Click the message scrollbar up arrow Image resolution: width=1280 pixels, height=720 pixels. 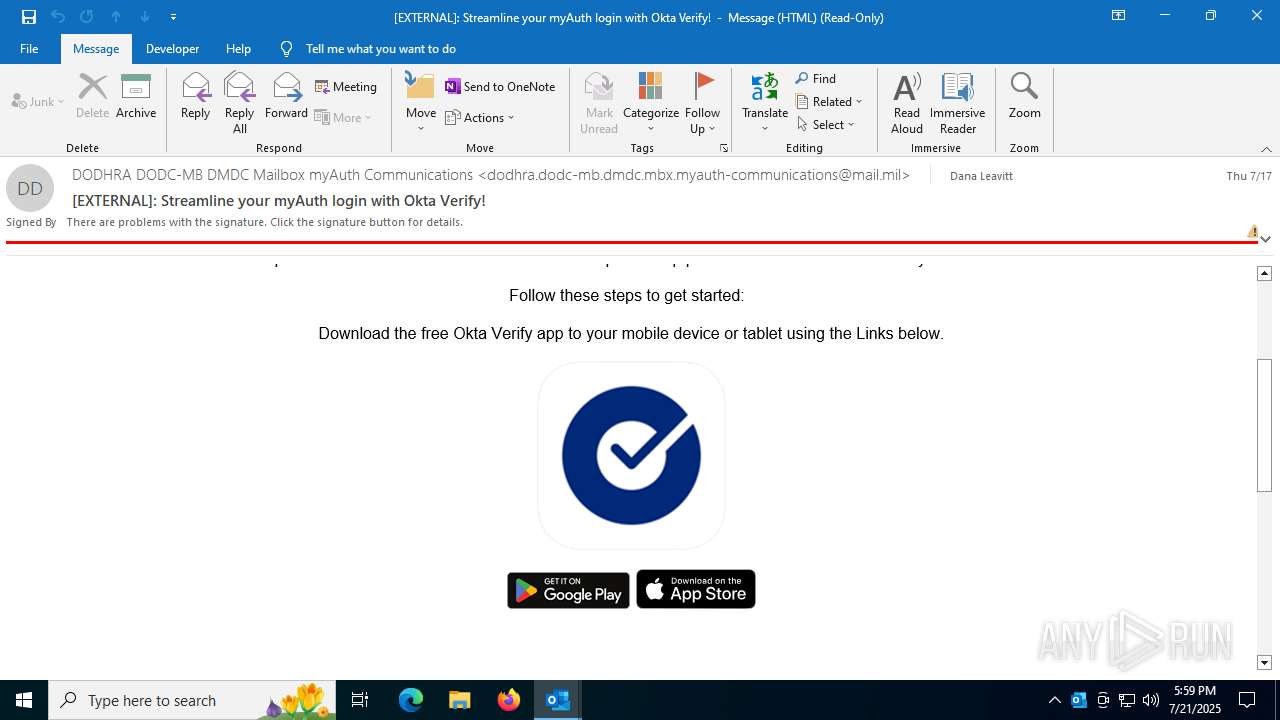(1265, 273)
